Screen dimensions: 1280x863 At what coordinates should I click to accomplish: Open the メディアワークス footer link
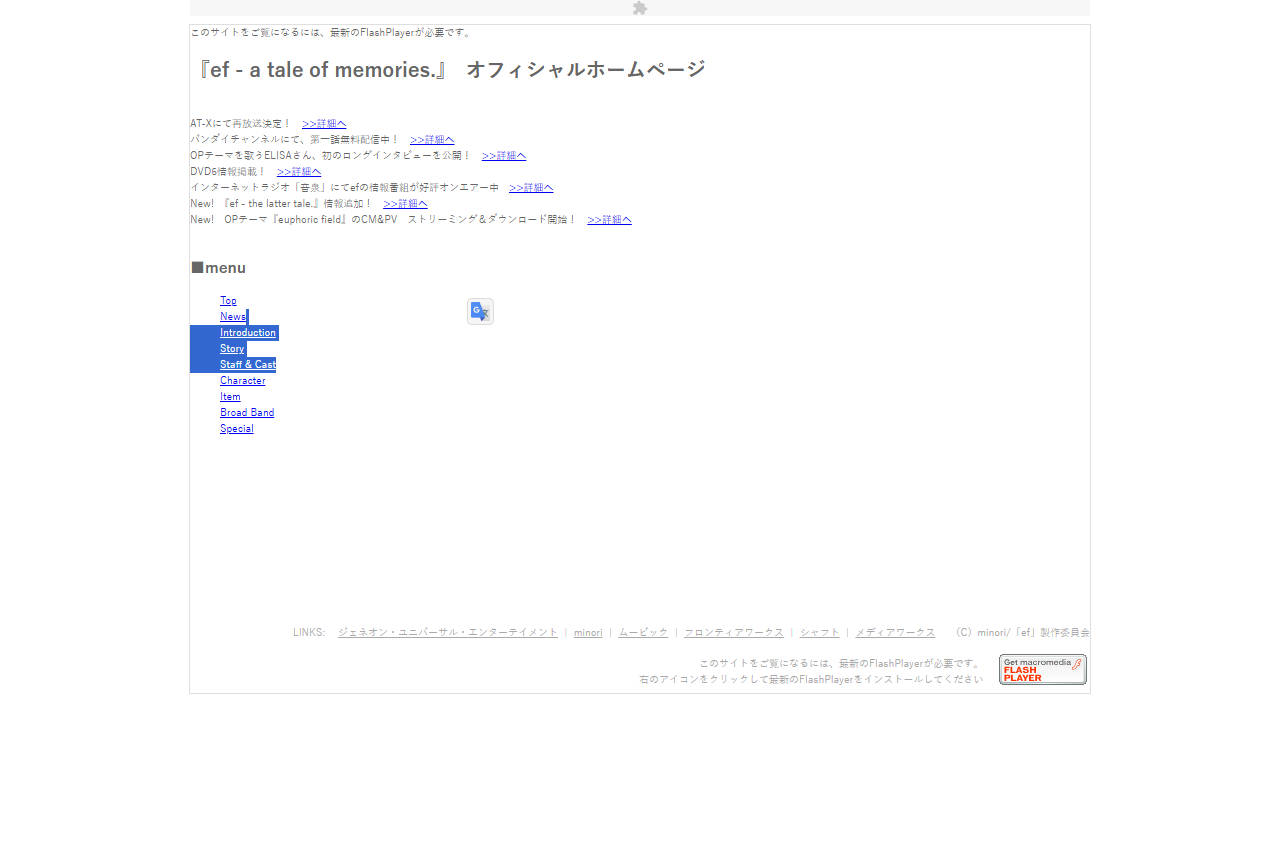895,633
